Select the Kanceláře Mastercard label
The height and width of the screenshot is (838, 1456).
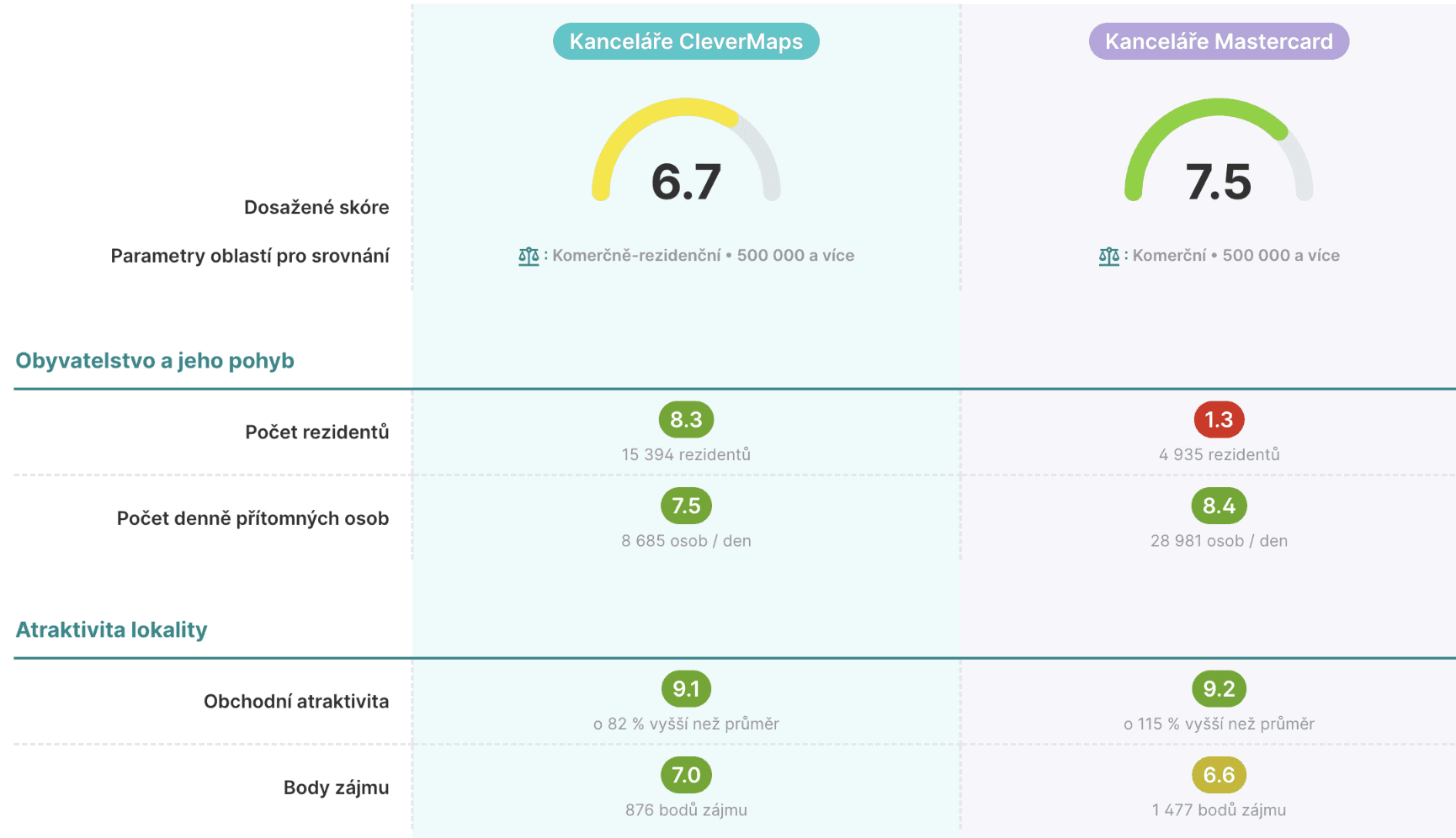1219,41
